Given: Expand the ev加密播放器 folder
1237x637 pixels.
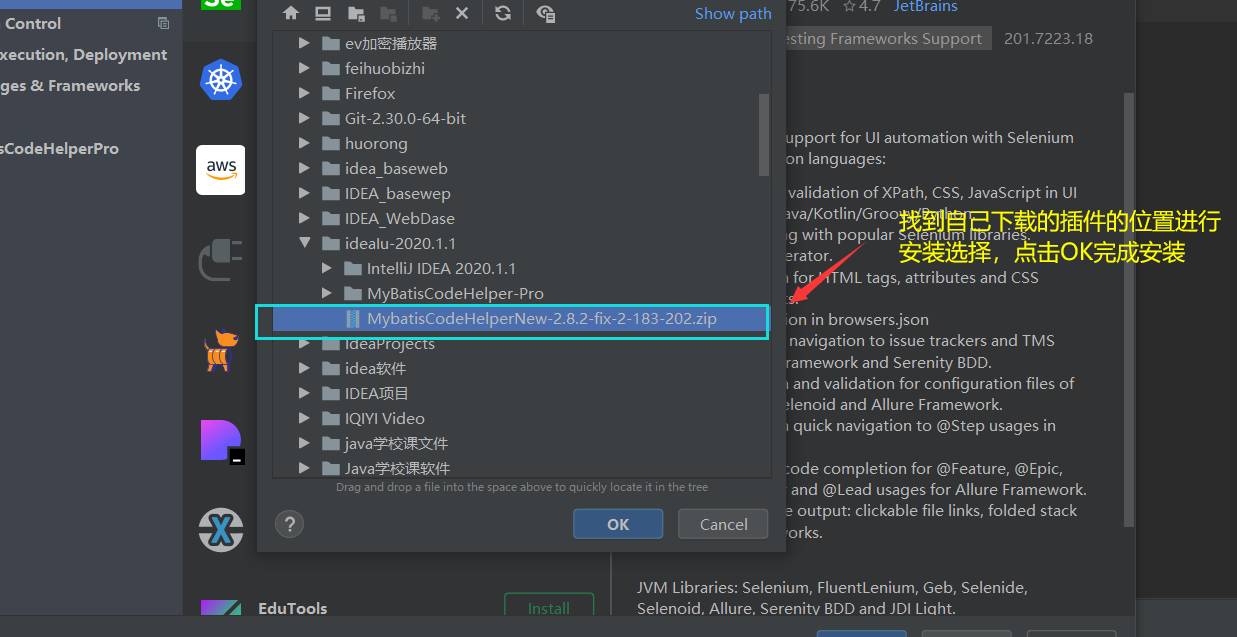Looking at the screenshot, I should pos(305,44).
